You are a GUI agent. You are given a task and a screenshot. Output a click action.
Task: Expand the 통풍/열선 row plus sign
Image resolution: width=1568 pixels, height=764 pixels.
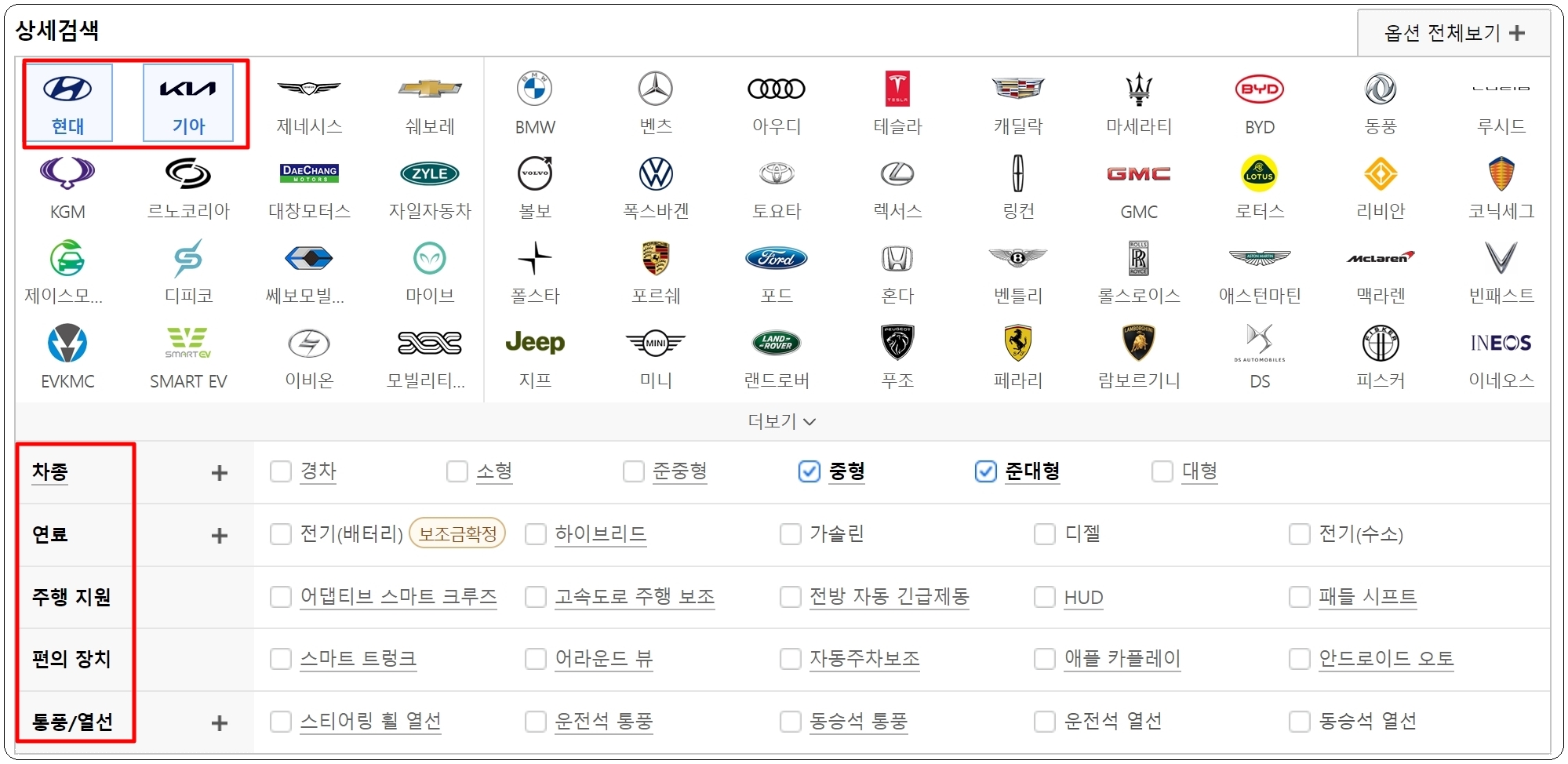click(x=220, y=723)
